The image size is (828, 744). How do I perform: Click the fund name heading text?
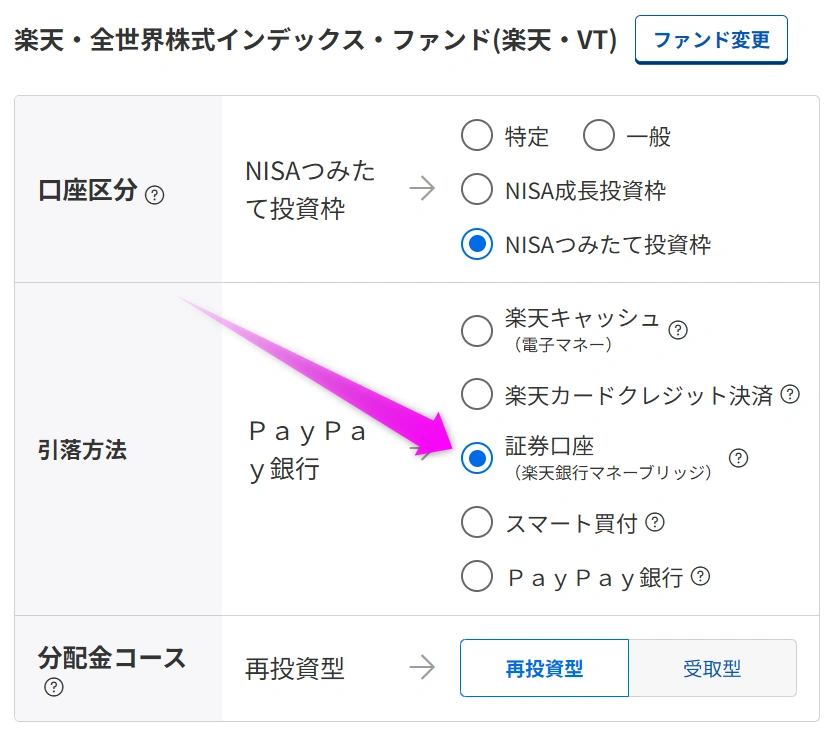click(315, 41)
